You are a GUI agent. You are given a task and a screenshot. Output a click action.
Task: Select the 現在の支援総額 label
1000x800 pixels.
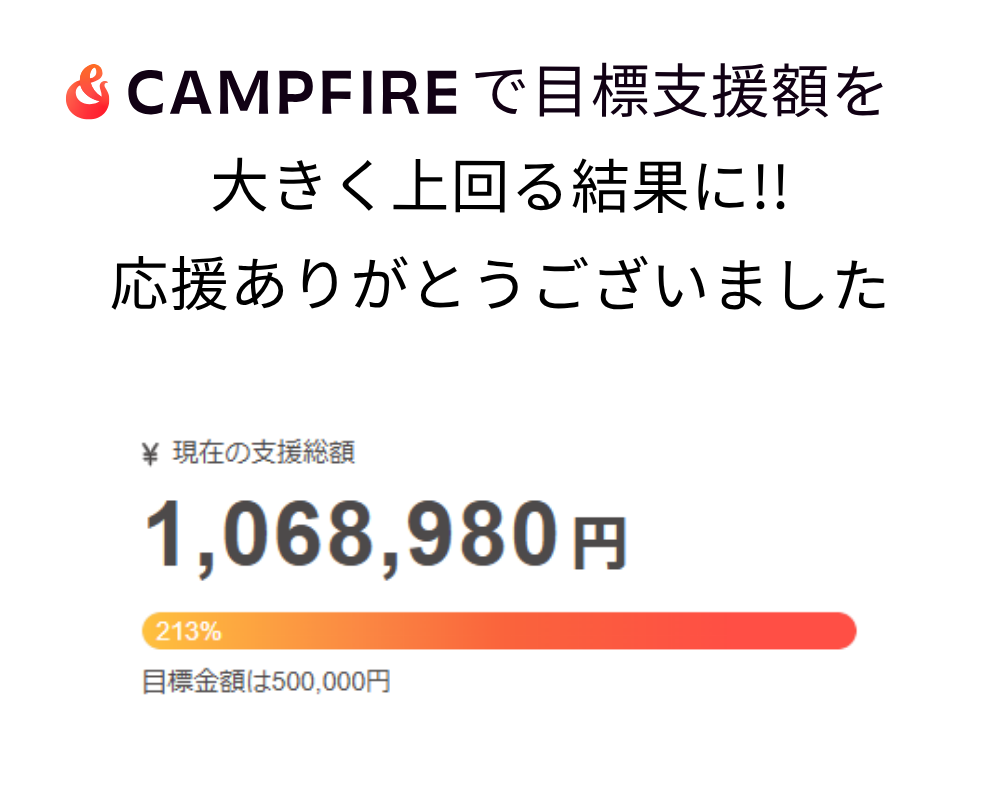(x=264, y=454)
